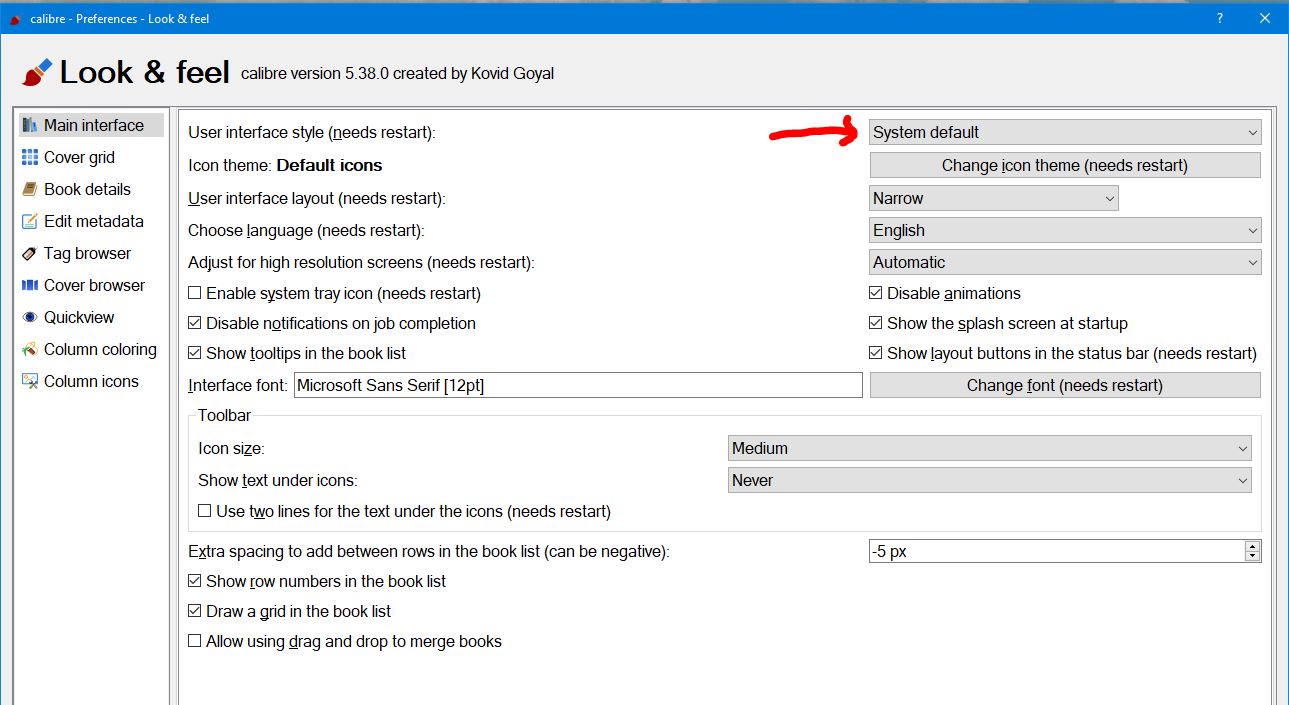1289x705 pixels.
Task: Open the User interface style dropdown
Action: pyautogui.click(x=1065, y=132)
